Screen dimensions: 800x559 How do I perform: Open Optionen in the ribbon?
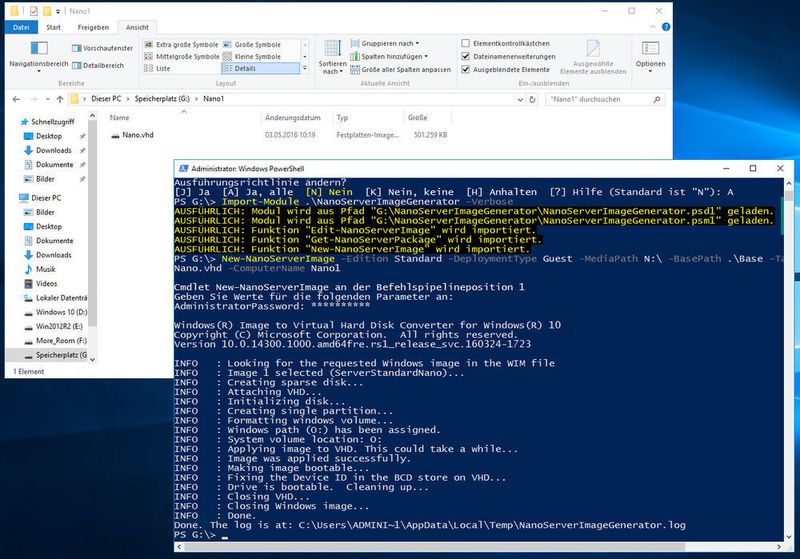point(651,56)
